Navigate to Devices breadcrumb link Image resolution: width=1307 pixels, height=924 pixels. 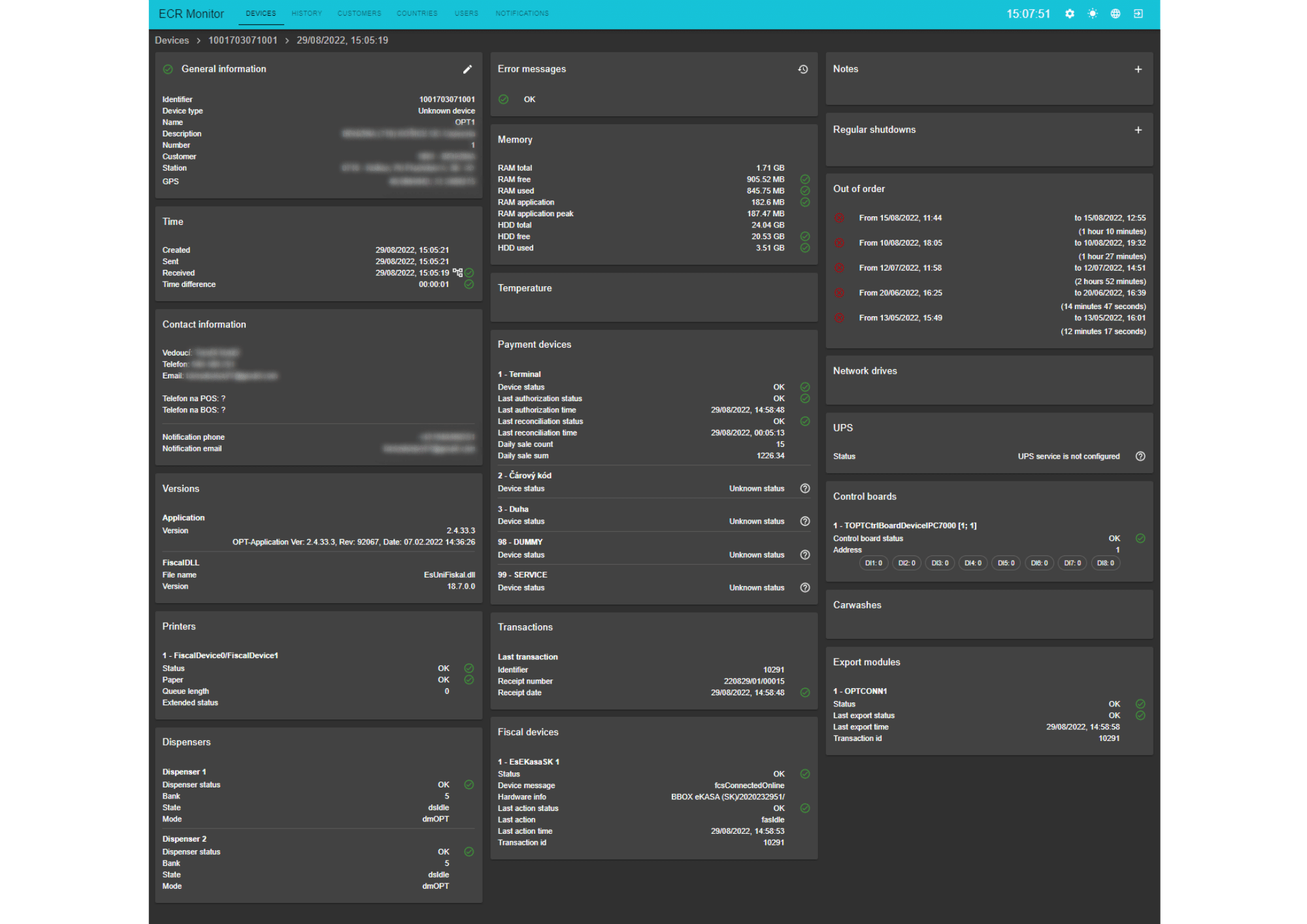(172, 41)
